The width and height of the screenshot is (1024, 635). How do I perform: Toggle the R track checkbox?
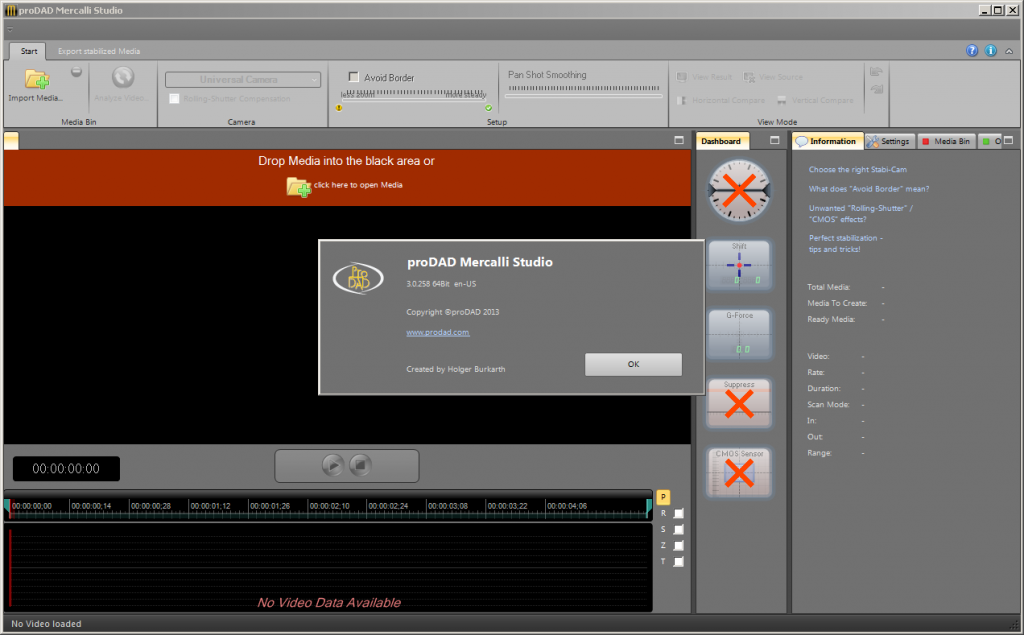(679, 513)
